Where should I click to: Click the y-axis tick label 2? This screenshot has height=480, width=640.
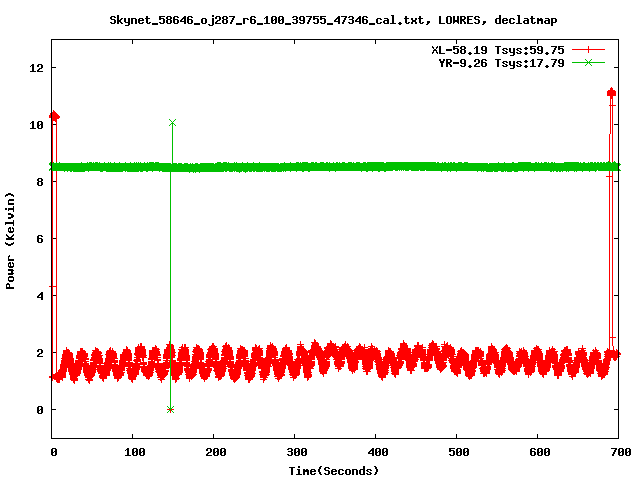point(40,353)
